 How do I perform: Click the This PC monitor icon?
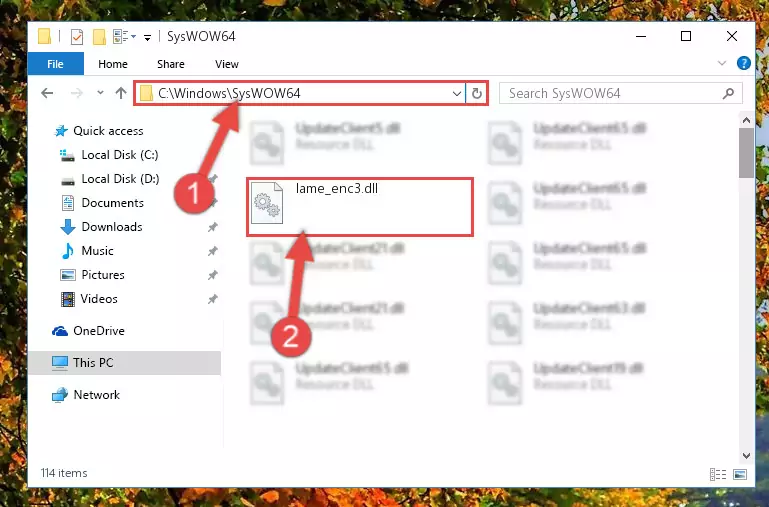[60, 363]
